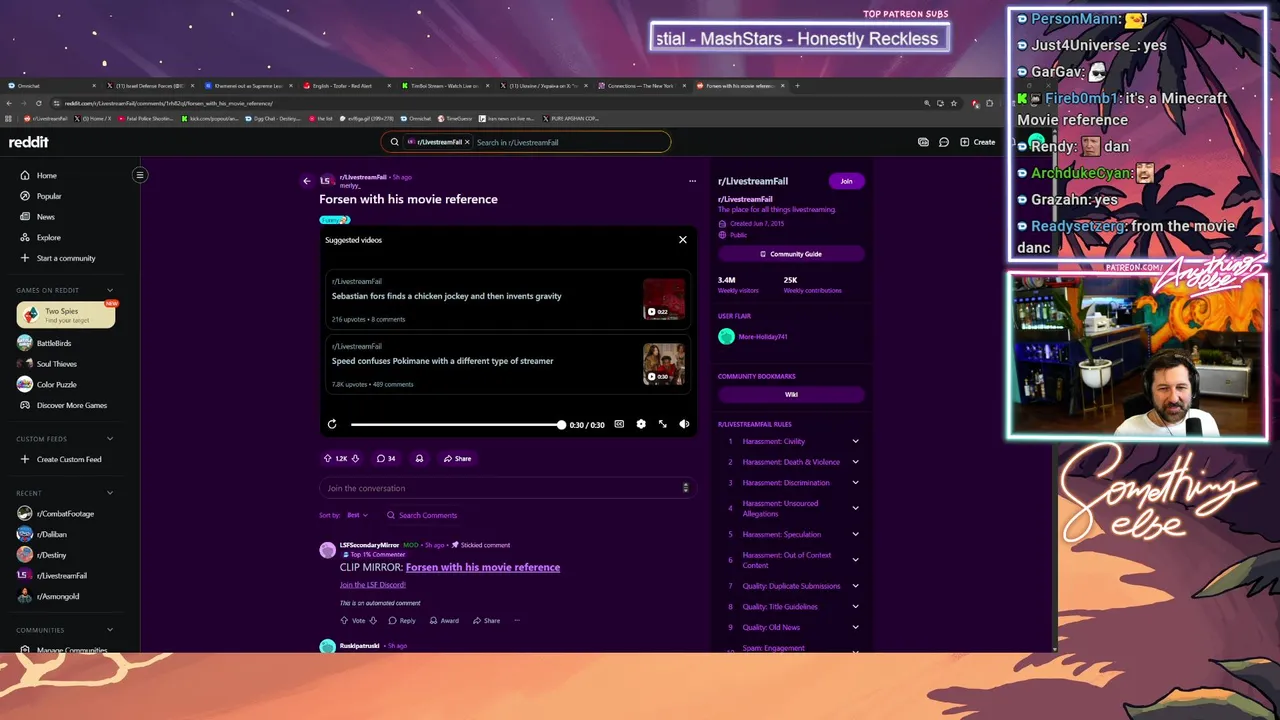
Task: Join the r/LivestreamFail community
Action: 846,181
